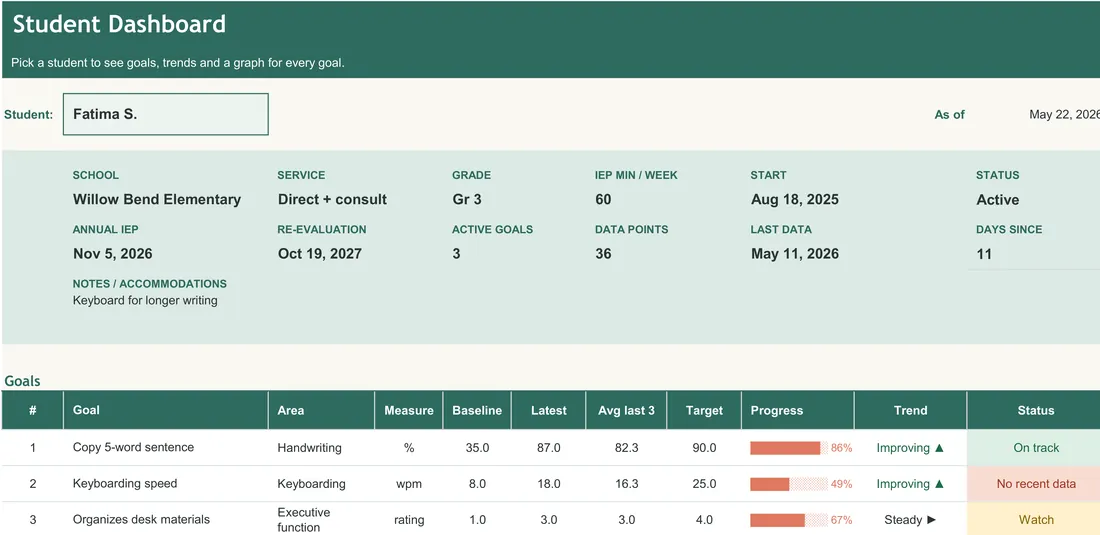Click the 86% progress bar

789,448
